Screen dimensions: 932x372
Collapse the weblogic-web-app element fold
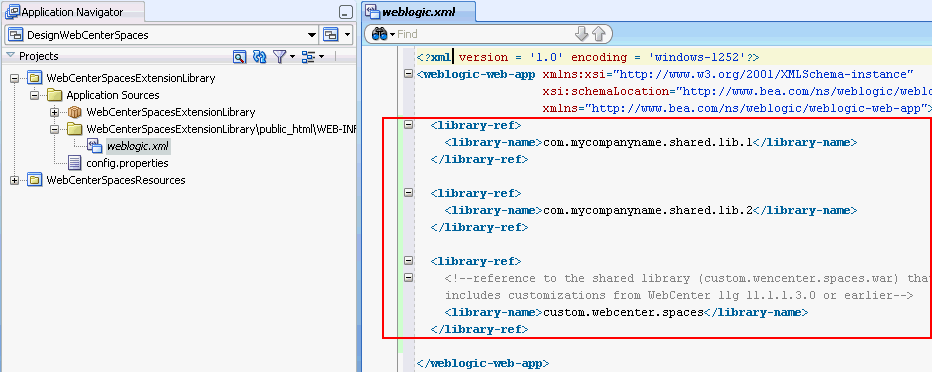[408, 74]
